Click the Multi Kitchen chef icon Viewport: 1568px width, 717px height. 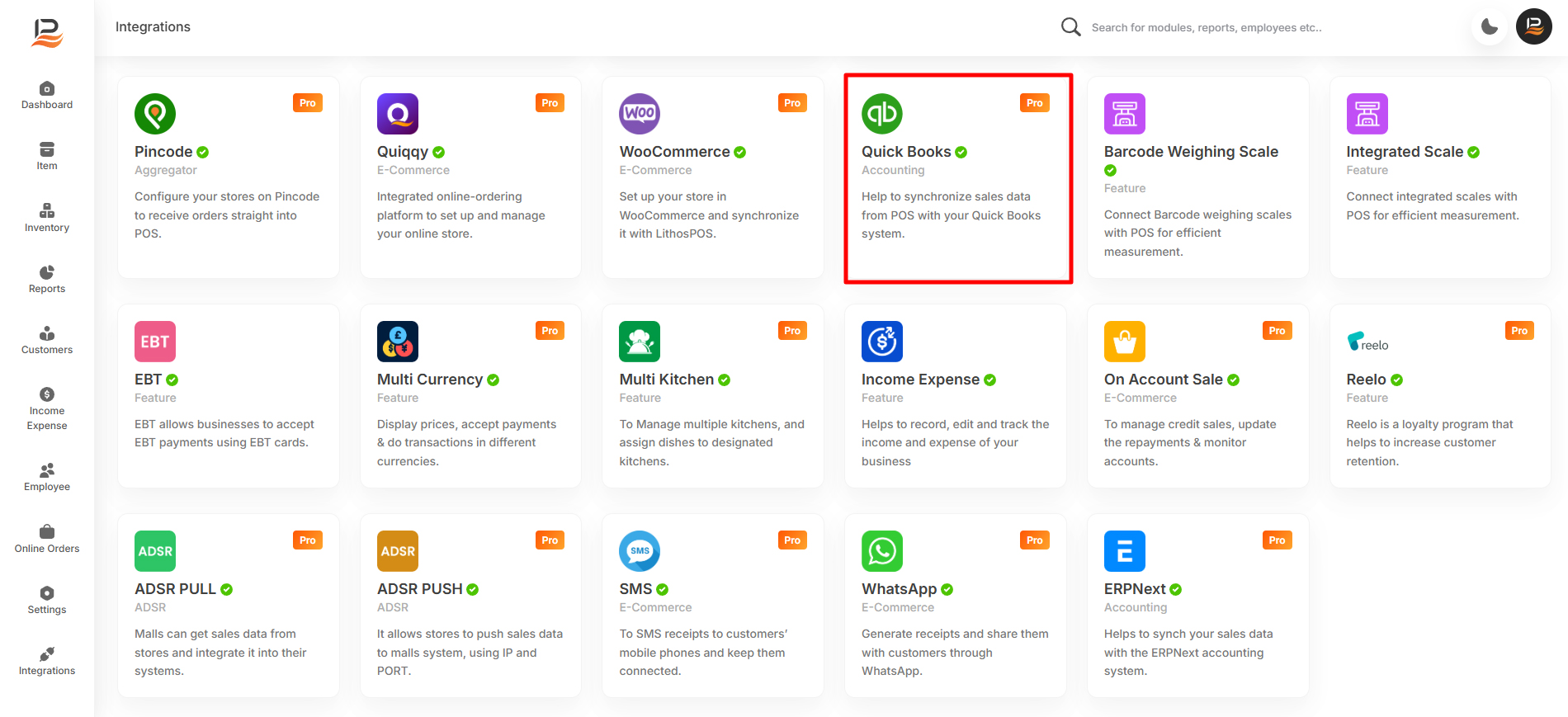coord(640,342)
